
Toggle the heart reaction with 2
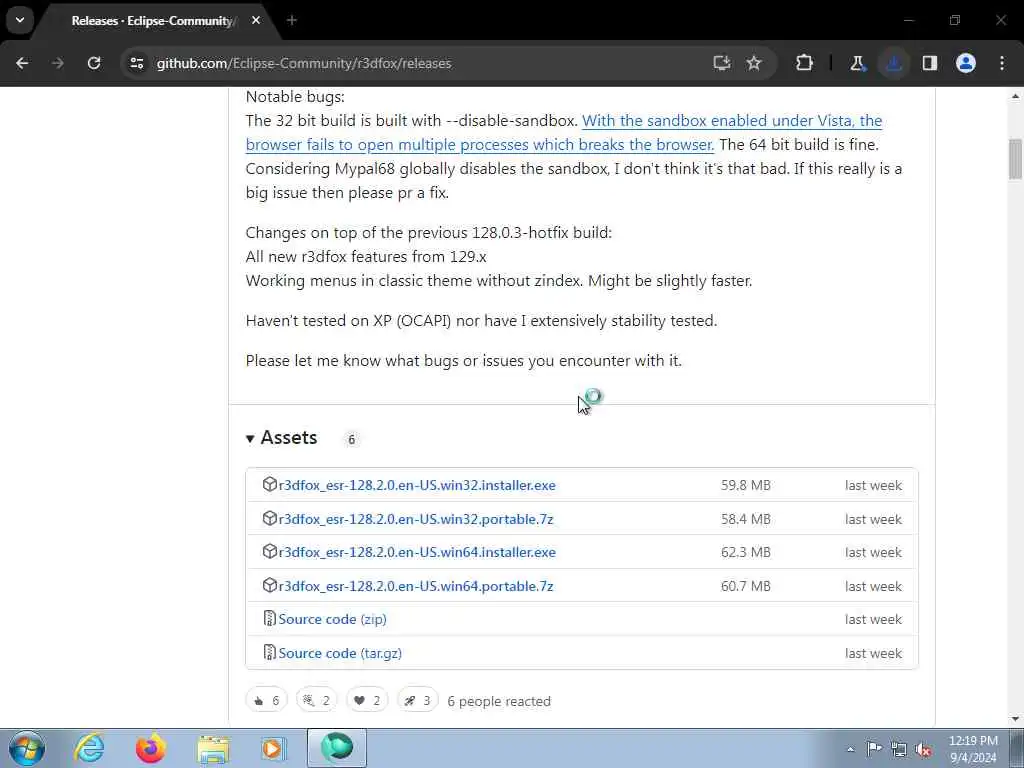(367, 701)
